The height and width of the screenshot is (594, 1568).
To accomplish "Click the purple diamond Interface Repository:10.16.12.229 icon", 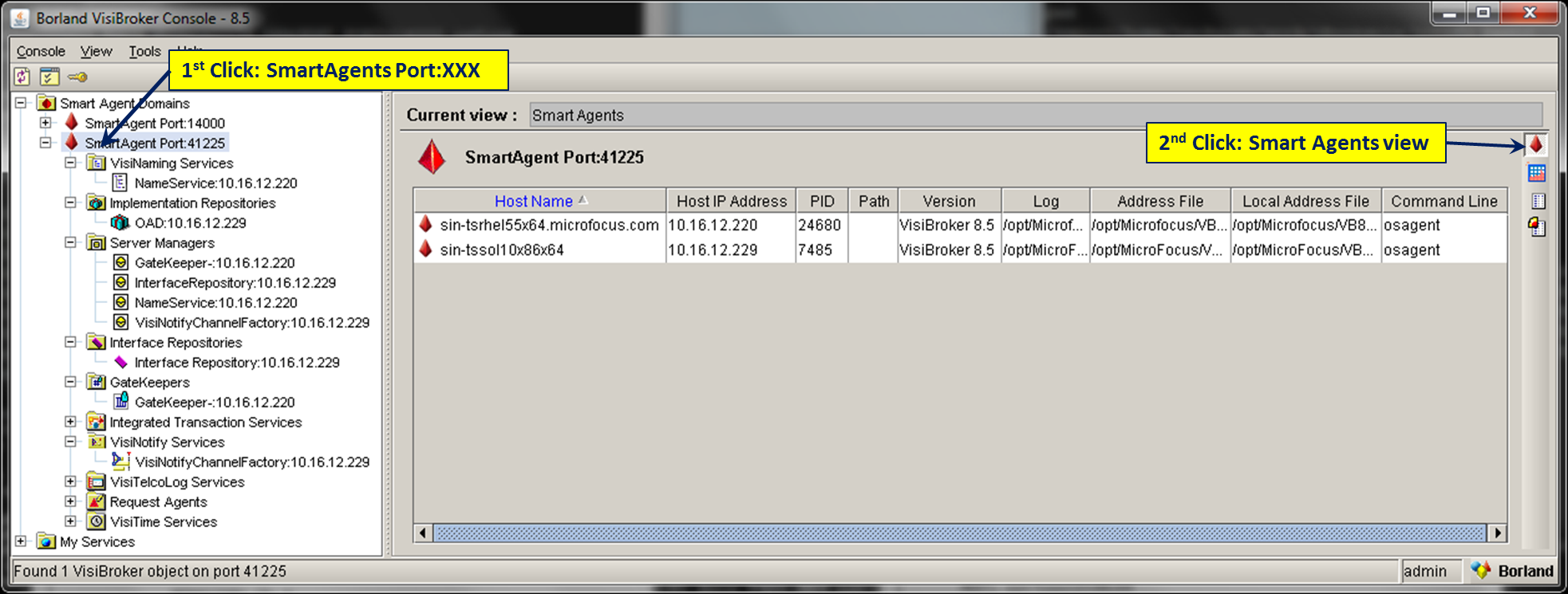I will click(x=120, y=362).
